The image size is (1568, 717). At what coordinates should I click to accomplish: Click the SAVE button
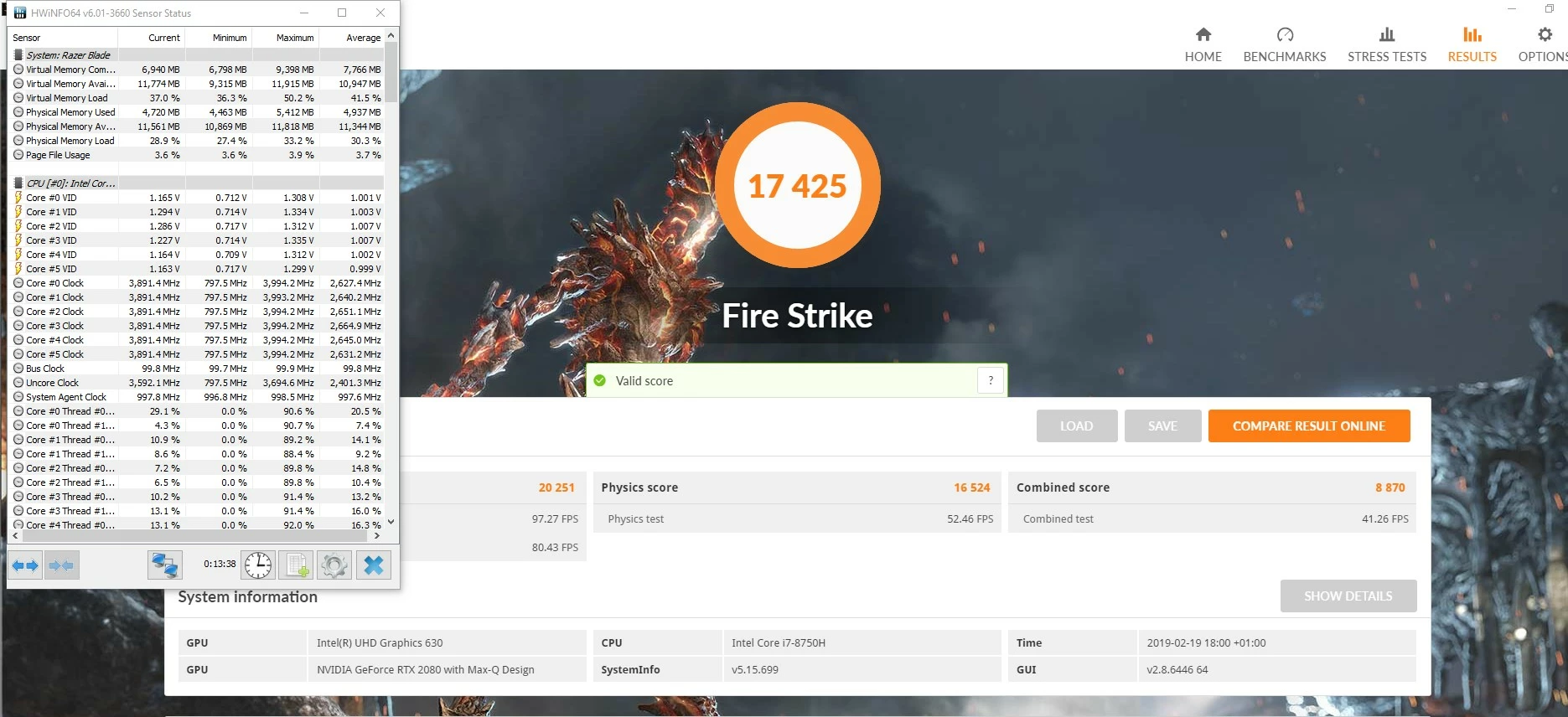(x=1162, y=426)
